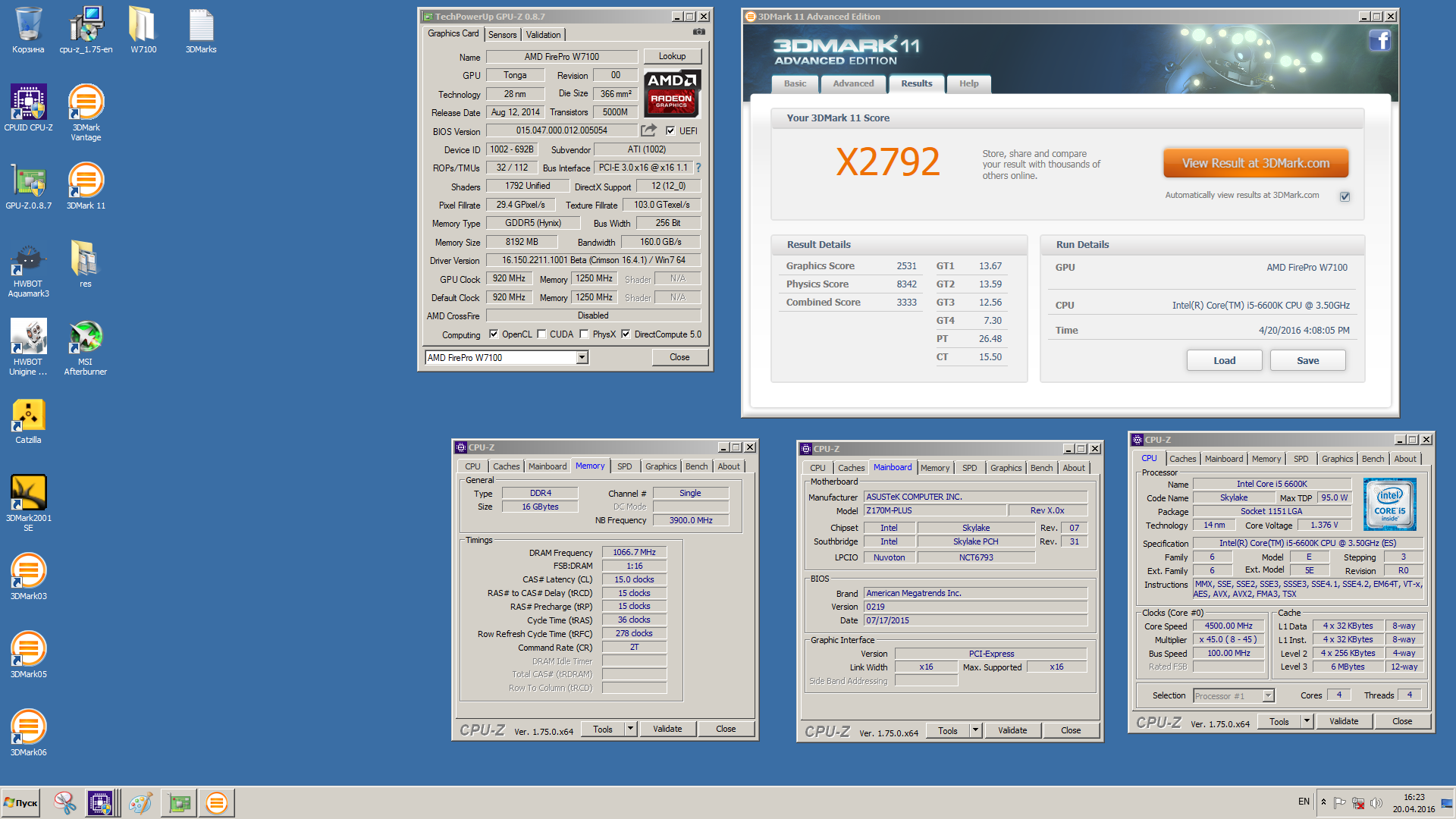Launch the Catzilla desktop shortcut

(28, 421)
